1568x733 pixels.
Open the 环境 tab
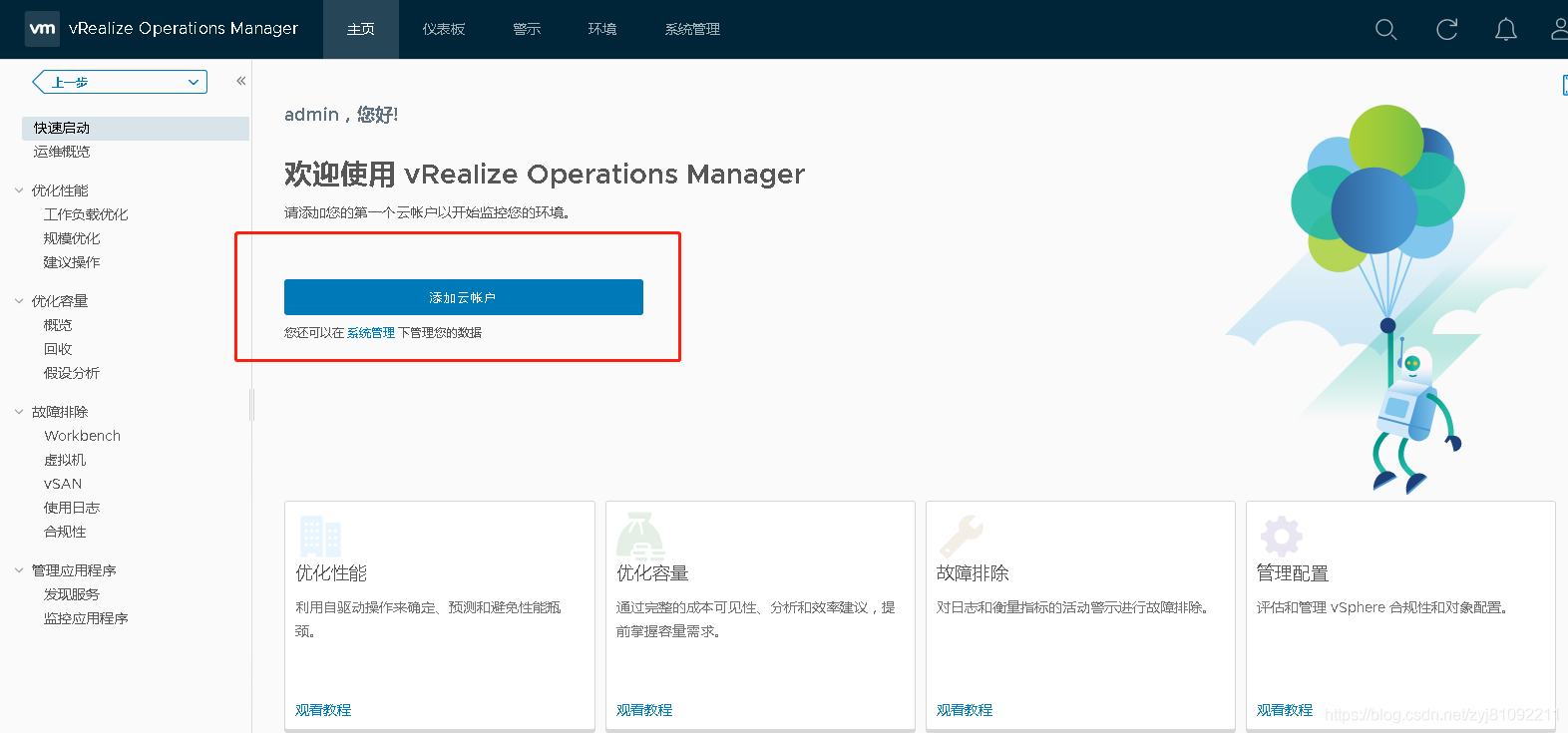[x=602, y=29]
